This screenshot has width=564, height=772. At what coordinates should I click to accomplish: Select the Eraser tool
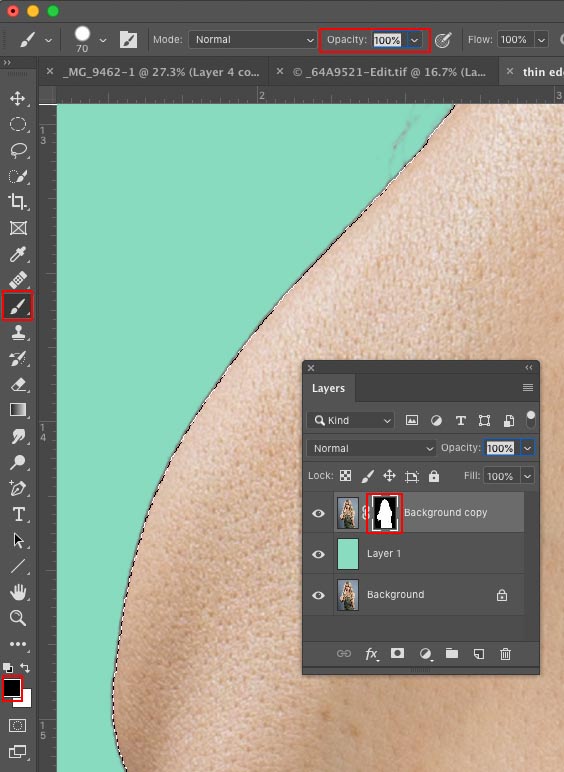(18, 384)
